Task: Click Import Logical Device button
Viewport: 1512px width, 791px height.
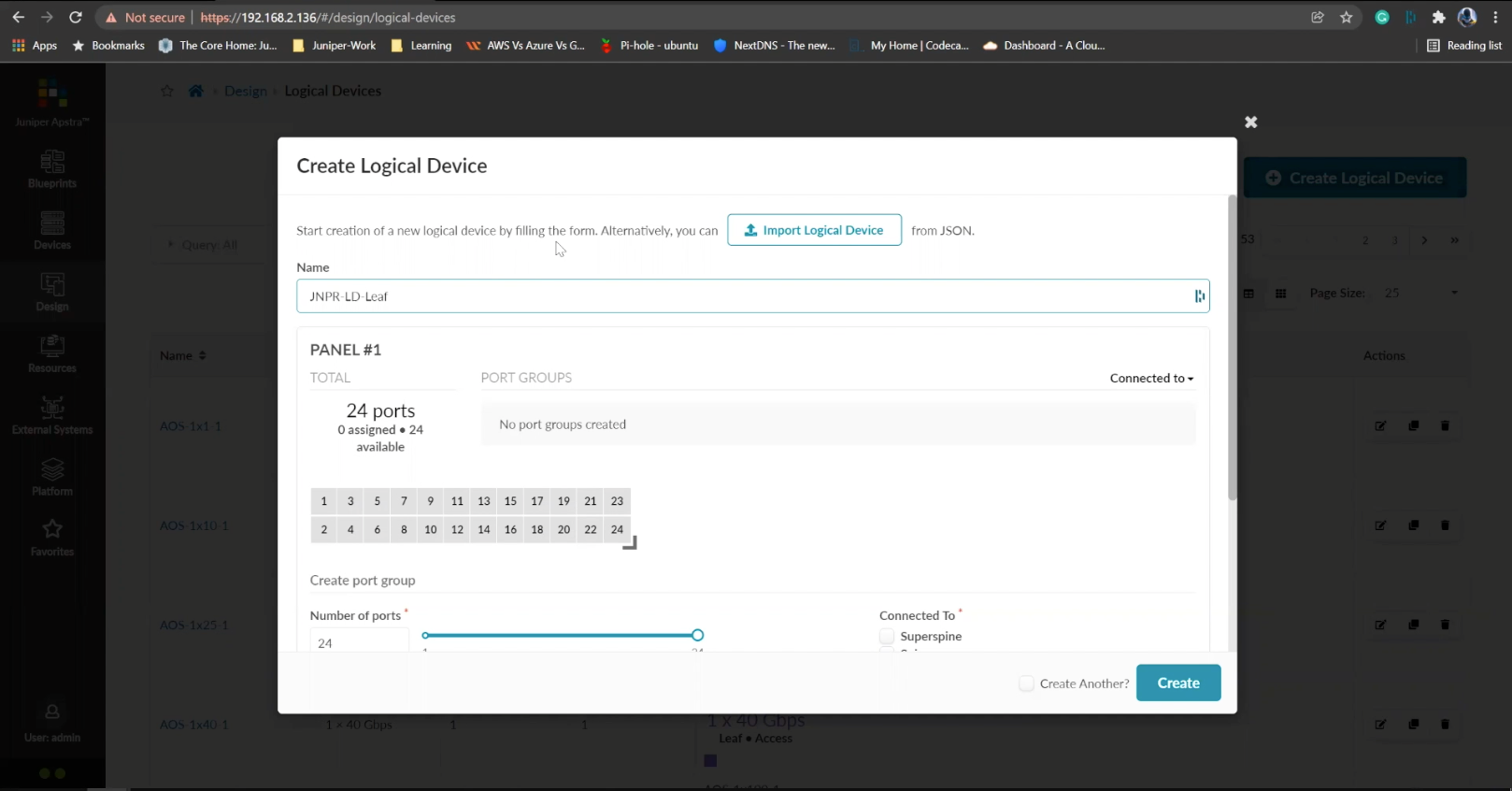Action: [814, 230]
